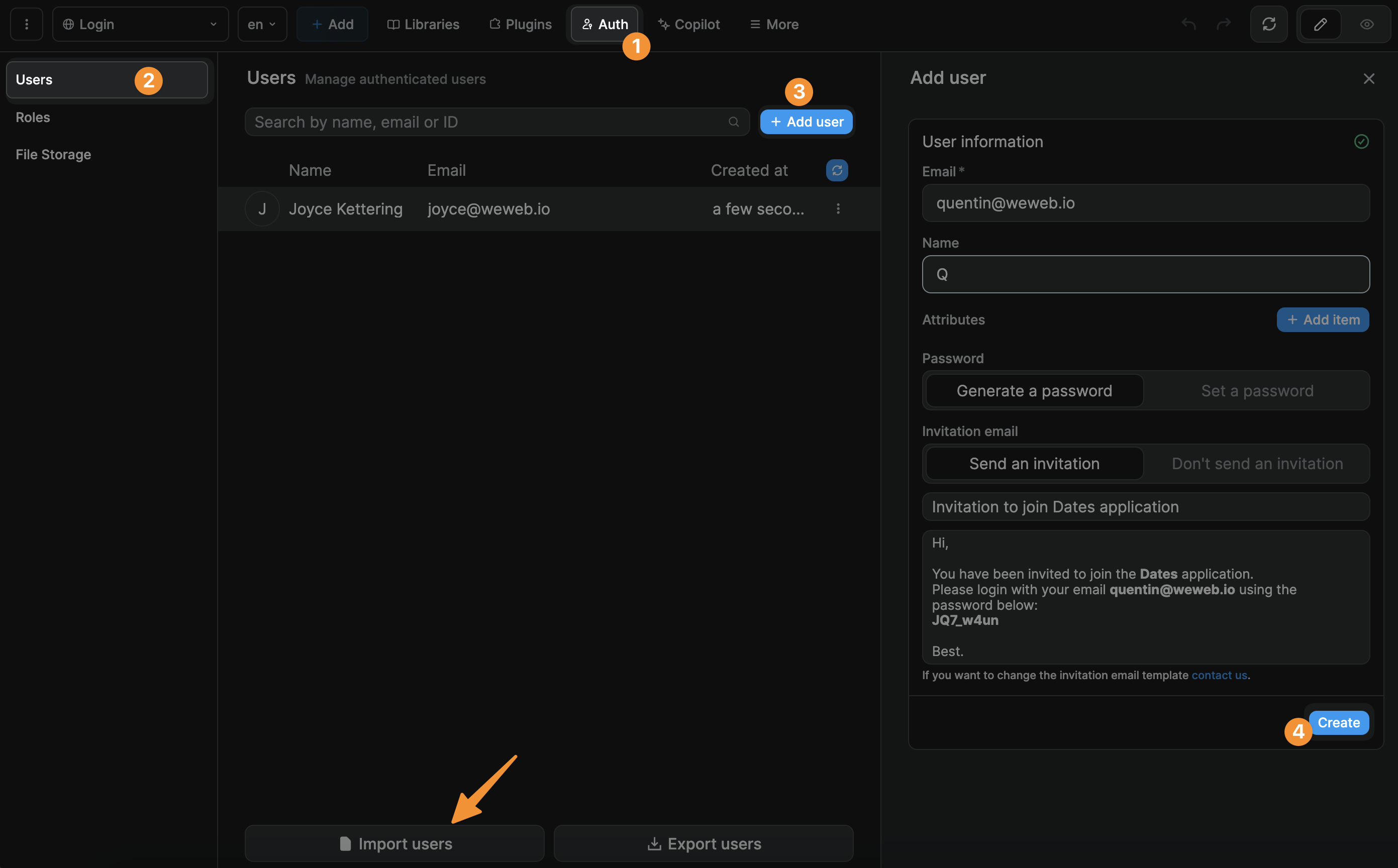Expand the en language selector

tap(262, 24)
